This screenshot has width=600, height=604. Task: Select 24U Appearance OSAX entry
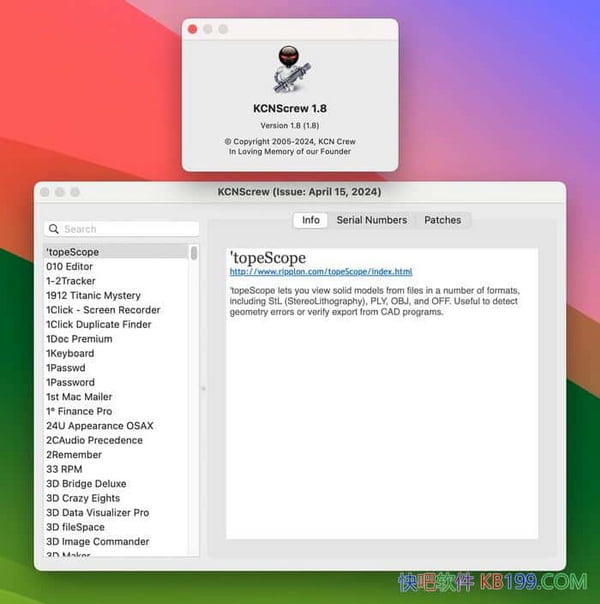coord(99,426)
